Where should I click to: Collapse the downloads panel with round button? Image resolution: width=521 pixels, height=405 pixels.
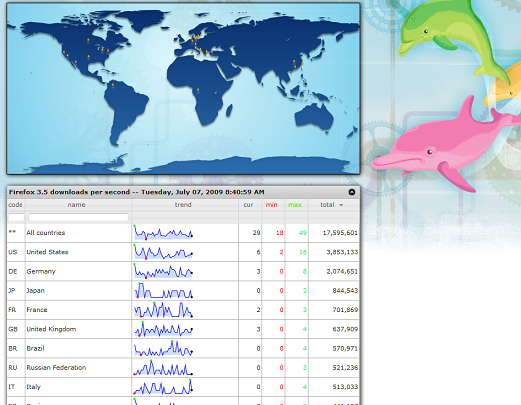coord(352,192)
